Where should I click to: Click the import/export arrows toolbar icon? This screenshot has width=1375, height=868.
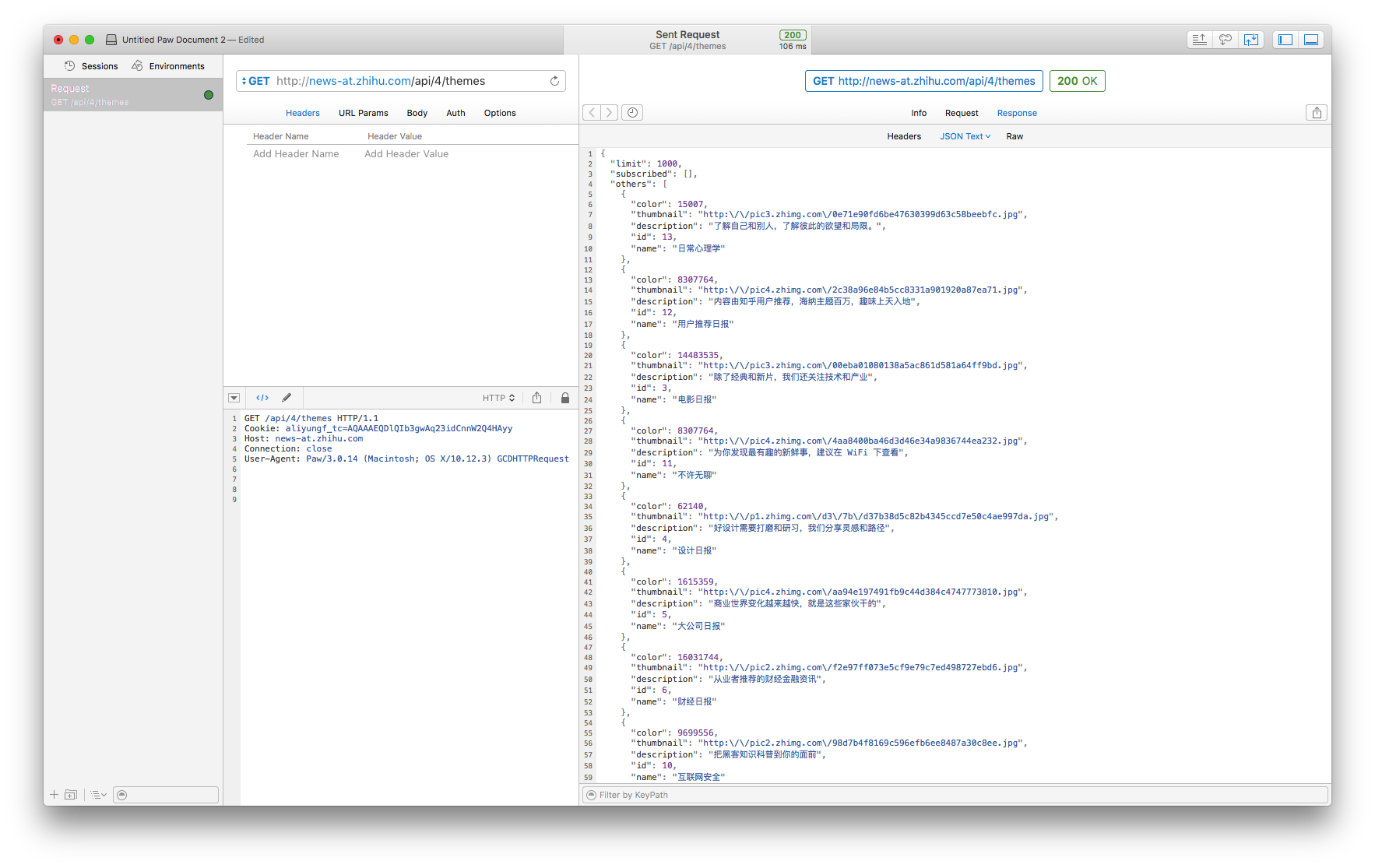tap(1251, 40)
